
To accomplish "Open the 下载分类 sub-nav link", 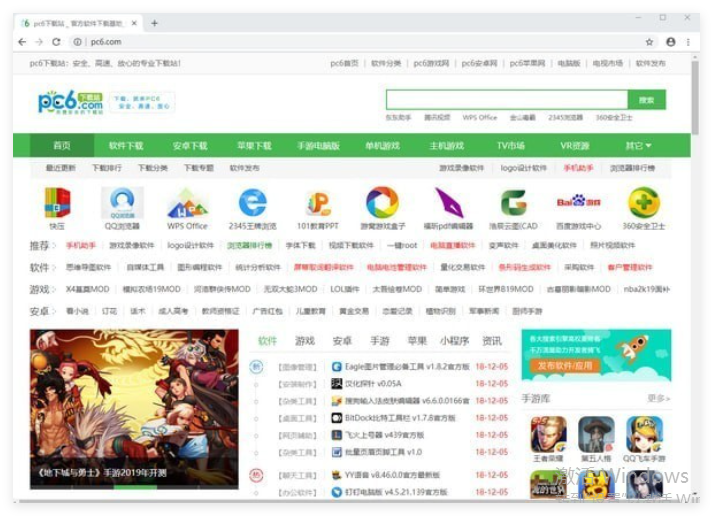I will click(153, 168).
